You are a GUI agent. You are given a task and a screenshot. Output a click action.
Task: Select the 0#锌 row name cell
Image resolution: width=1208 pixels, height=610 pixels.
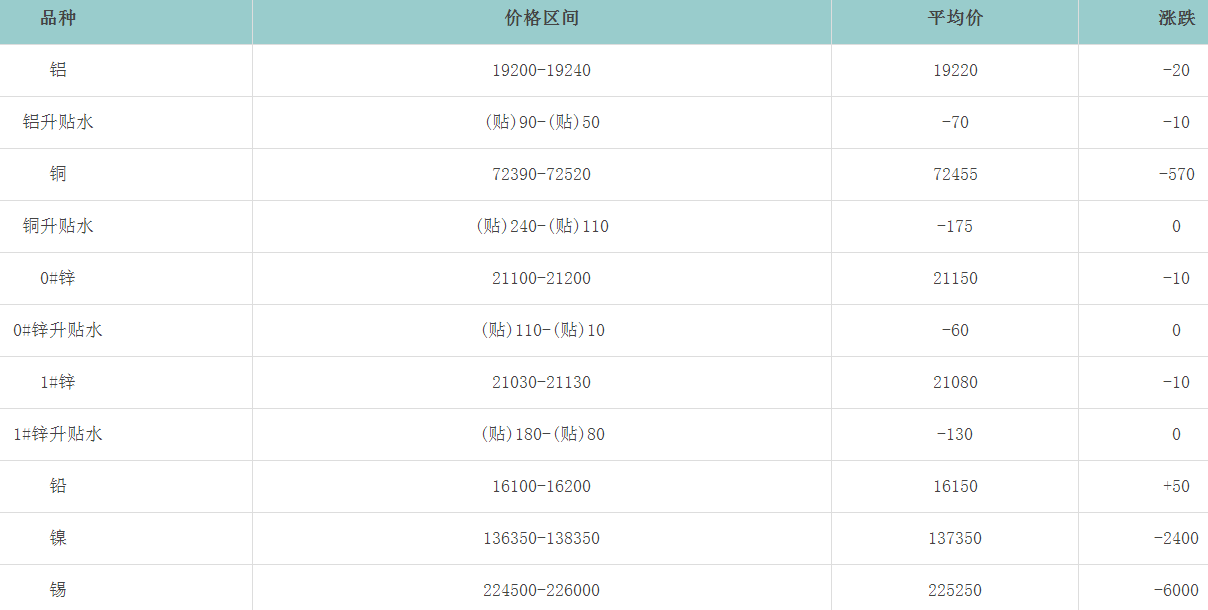[x=58, y=278]
